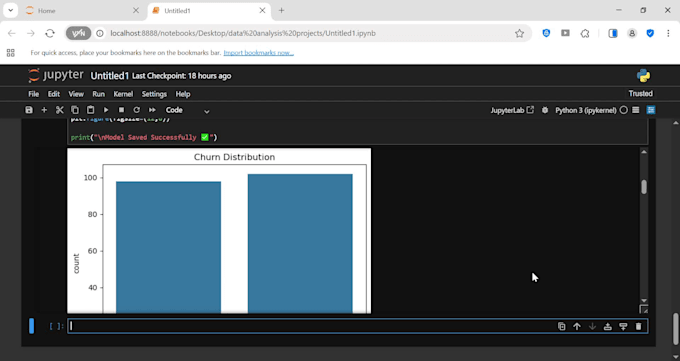
Task: Click the Trusted notebook indicator
Action: click(641, 94)
